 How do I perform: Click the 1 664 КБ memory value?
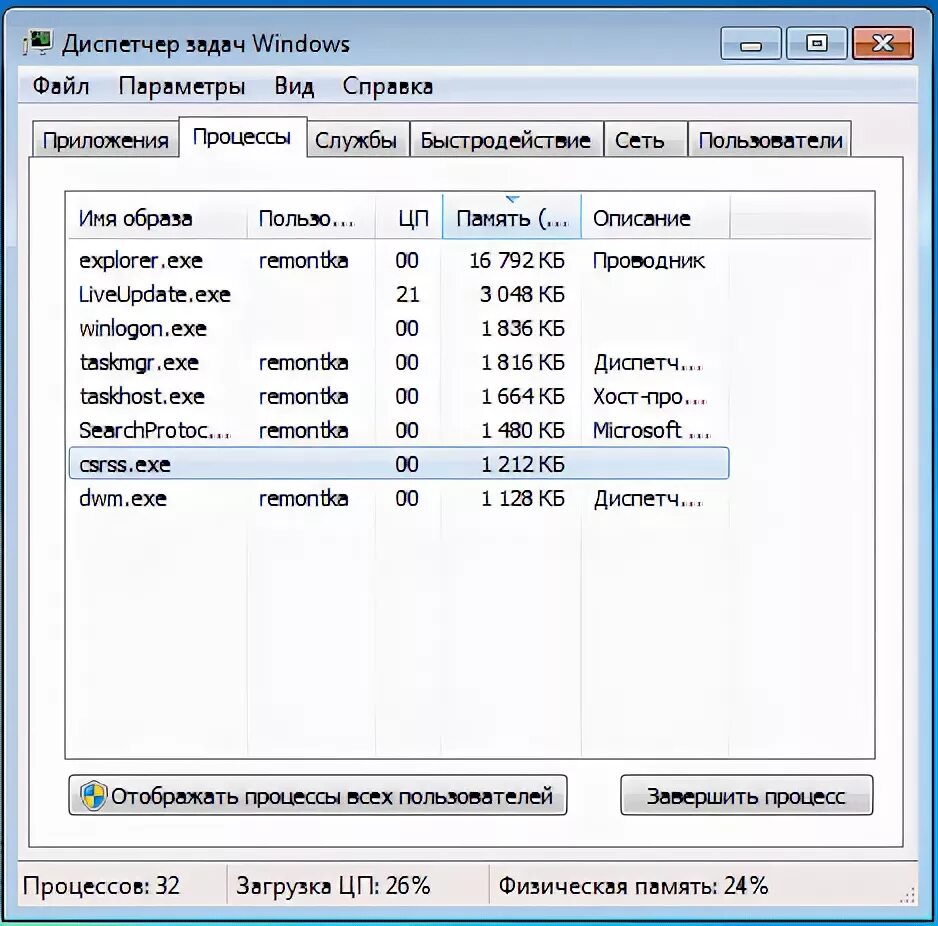point(523,396)
